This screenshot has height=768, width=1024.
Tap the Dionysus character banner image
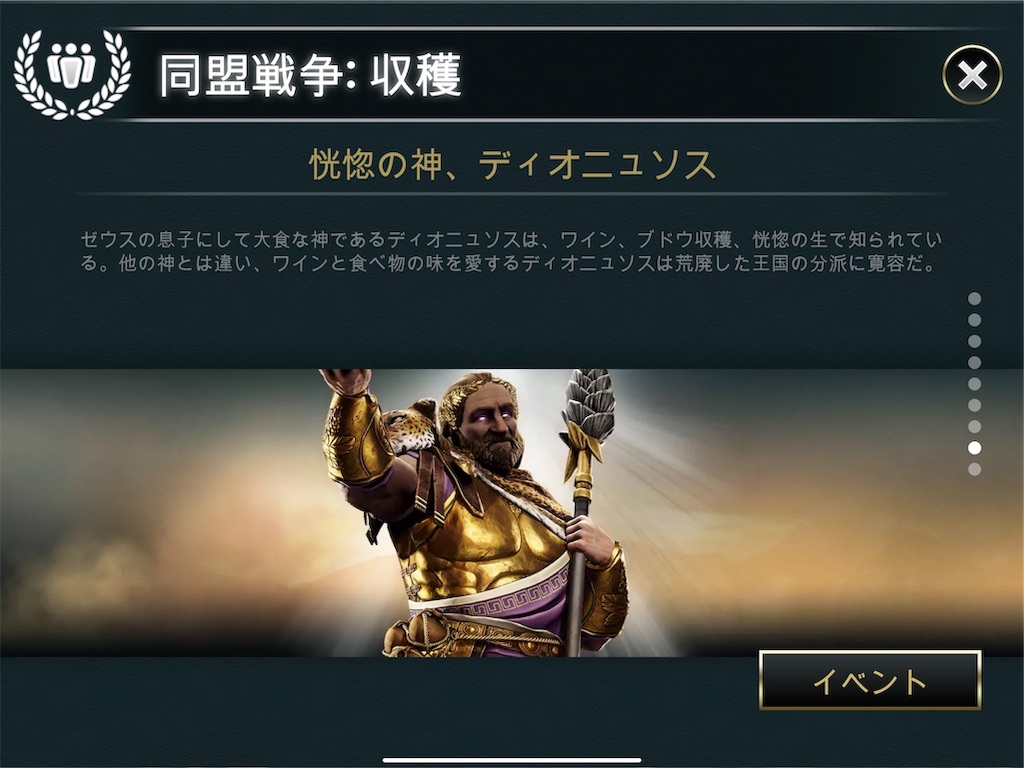512,513
